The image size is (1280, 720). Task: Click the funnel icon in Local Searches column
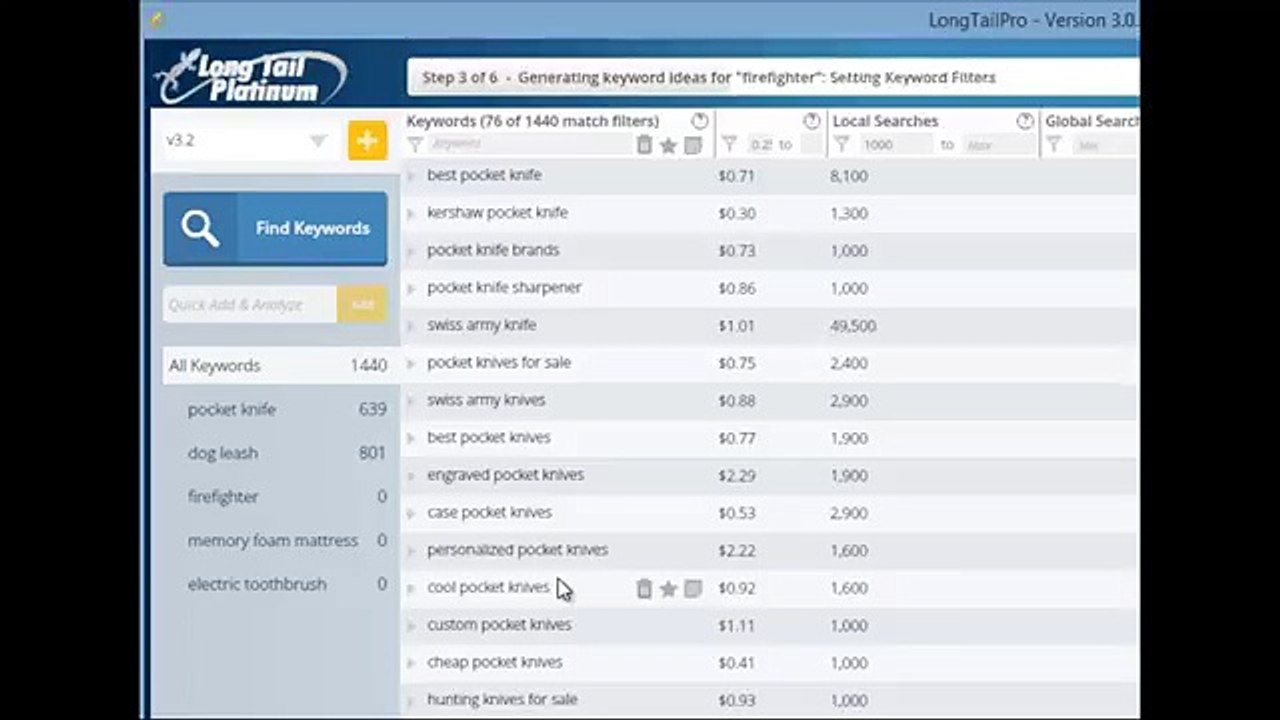pyautogui.click(x=842, y=145)
